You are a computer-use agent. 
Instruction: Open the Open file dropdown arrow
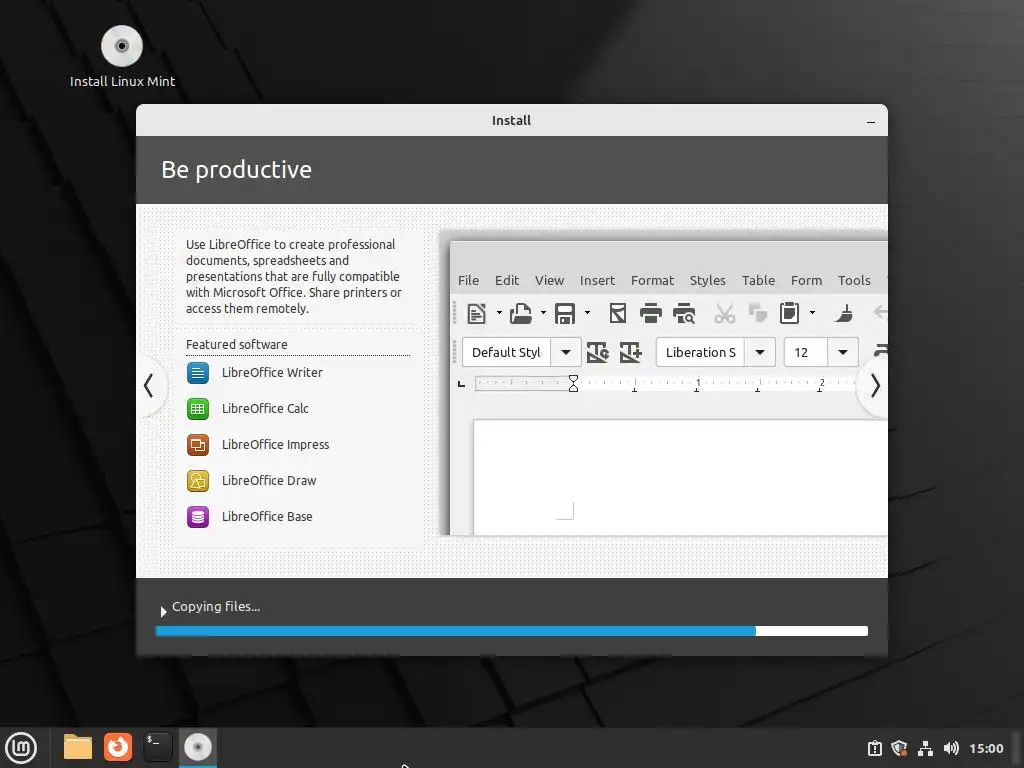(543, 313)
